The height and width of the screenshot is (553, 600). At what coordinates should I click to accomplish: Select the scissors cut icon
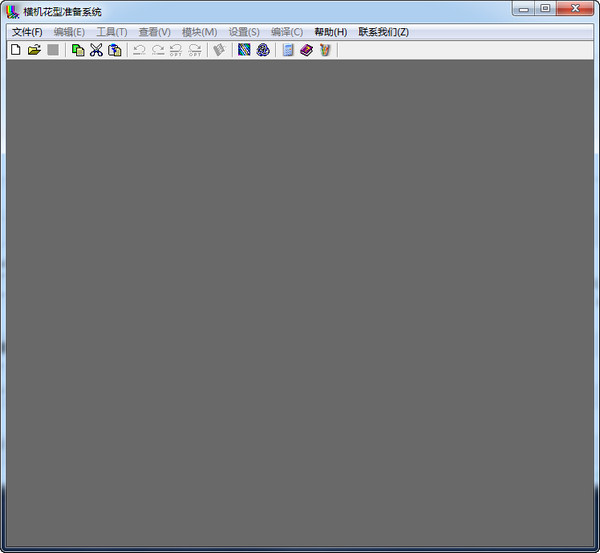coord(96,50)
